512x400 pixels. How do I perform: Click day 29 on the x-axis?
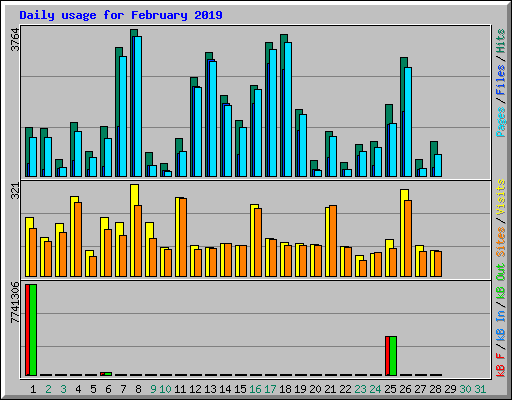[450, 389]
